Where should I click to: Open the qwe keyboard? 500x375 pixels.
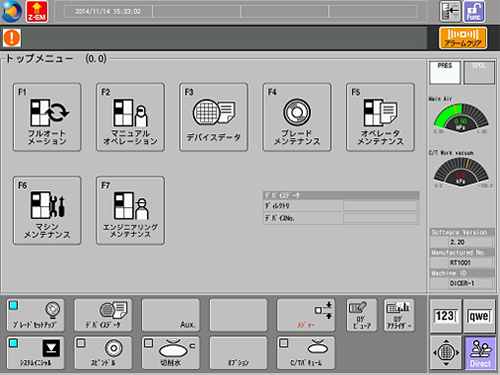coord(479,316)
